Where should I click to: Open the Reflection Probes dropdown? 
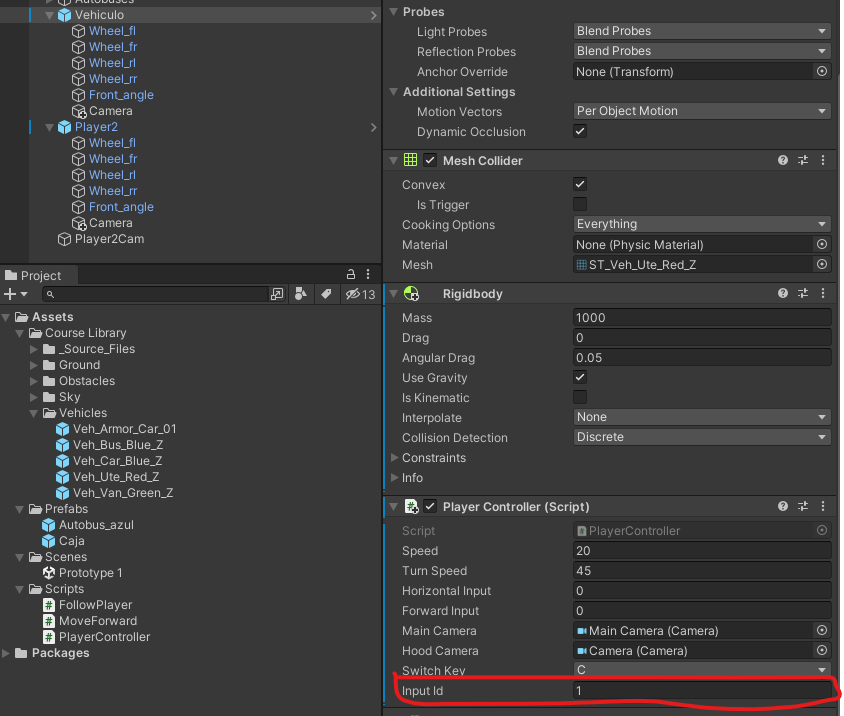(x=702, y=51)
